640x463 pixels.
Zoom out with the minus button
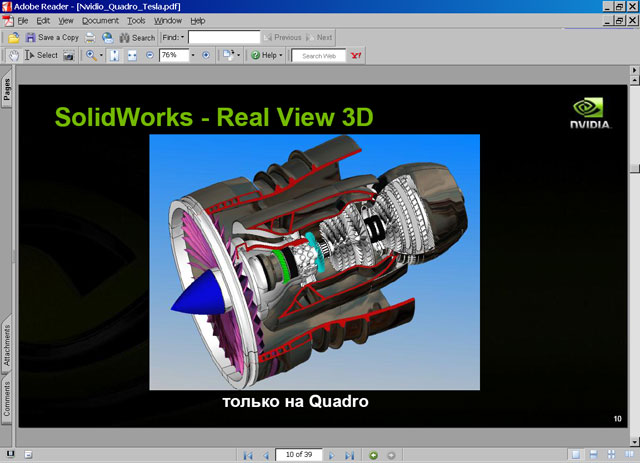click(150, 55)
